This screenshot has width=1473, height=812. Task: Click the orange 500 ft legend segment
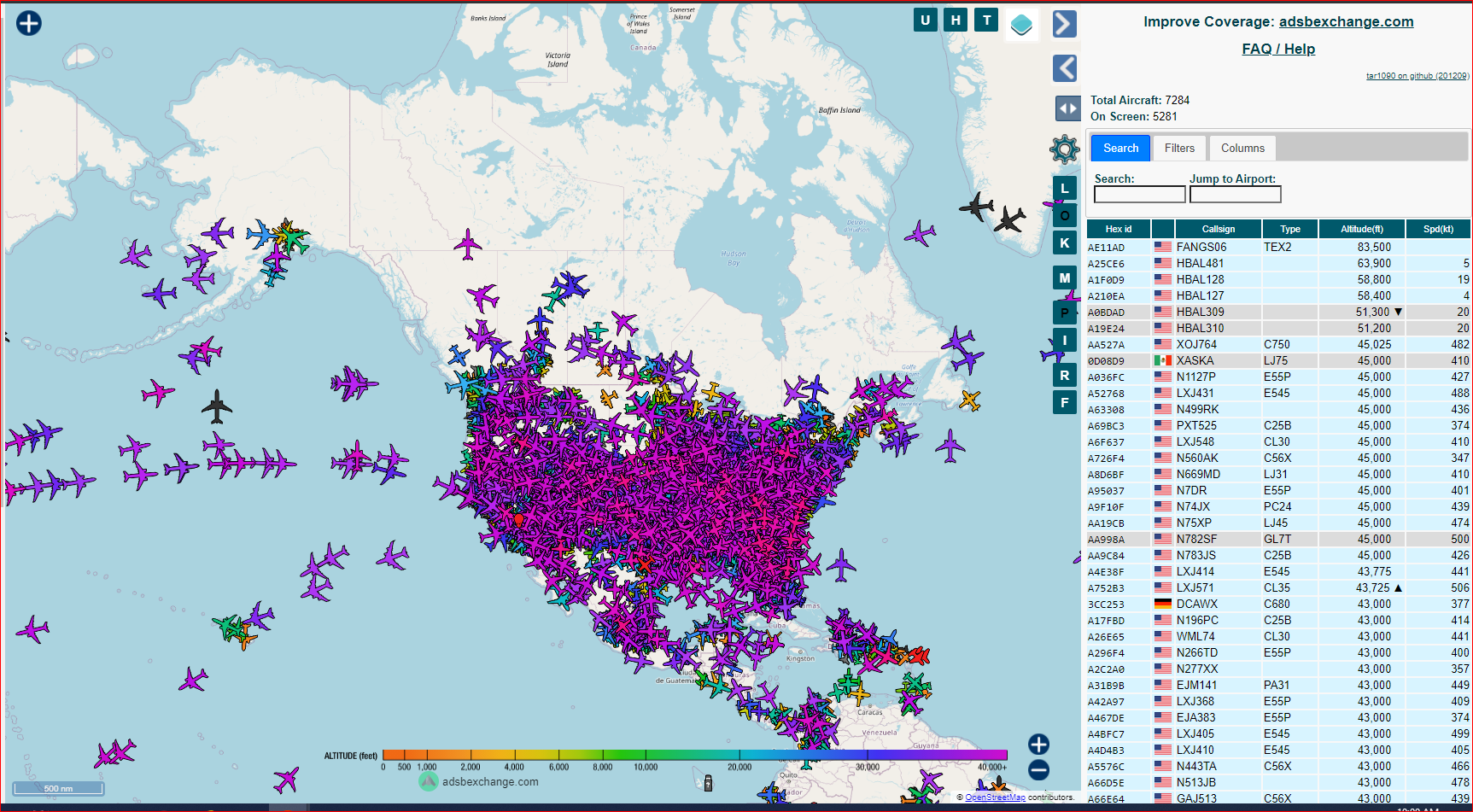pyautogui.click(x=404, y=755)
